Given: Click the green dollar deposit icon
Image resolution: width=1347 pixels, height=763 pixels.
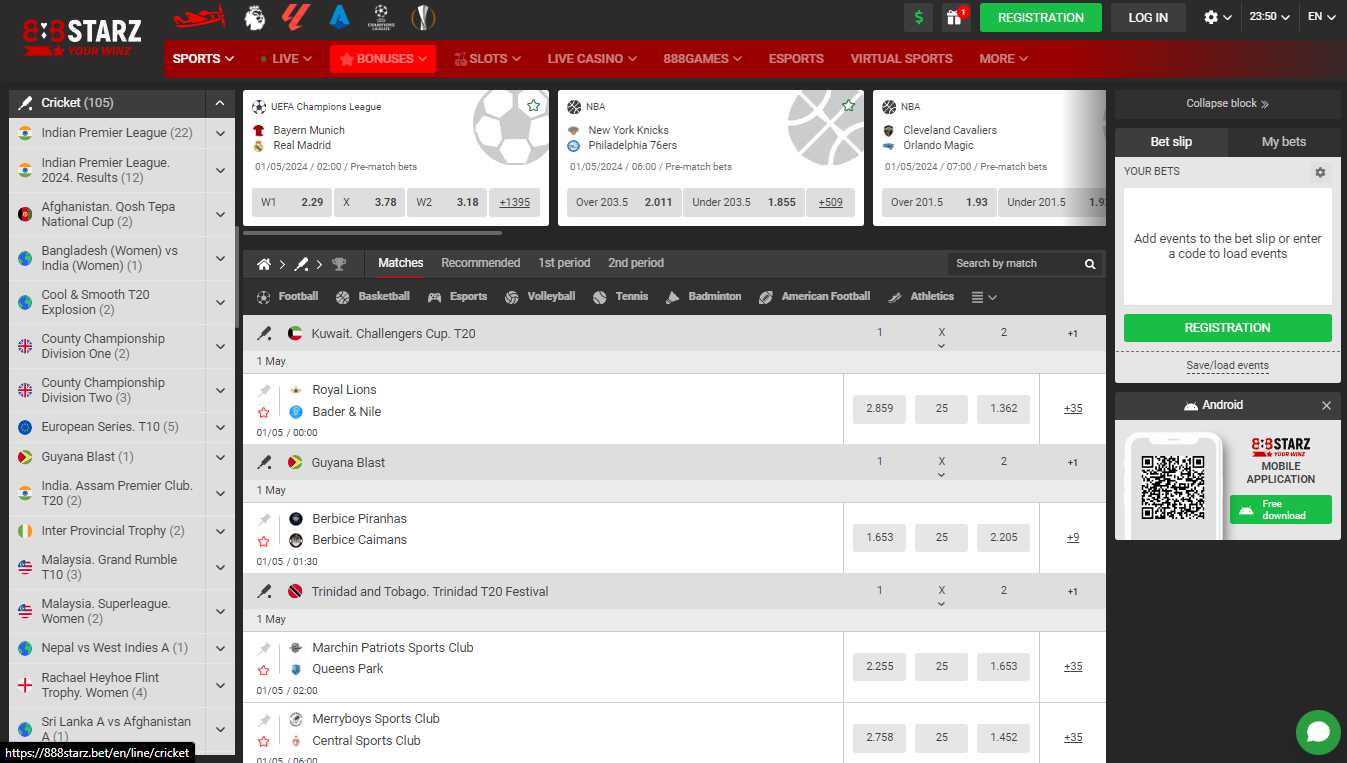Looking at the screenshot, I should click(x=918, y=17).
